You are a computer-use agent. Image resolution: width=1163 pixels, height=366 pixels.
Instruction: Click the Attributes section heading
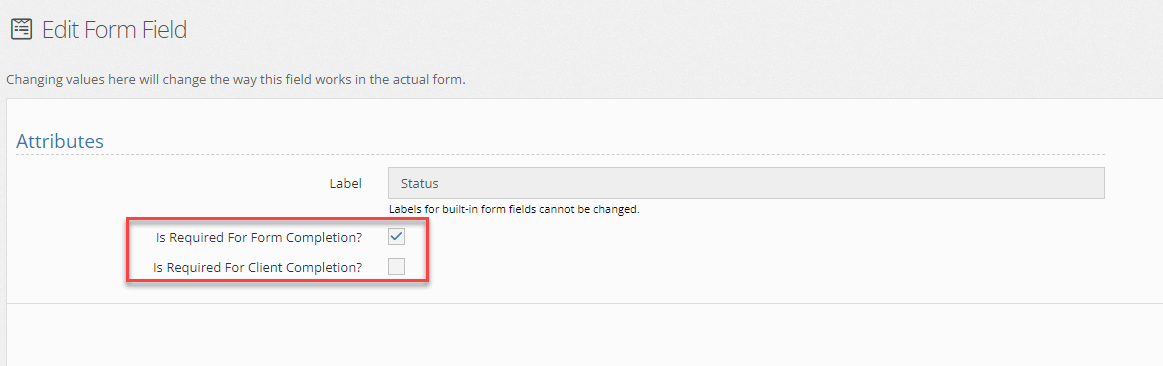(x=60, y=141)
